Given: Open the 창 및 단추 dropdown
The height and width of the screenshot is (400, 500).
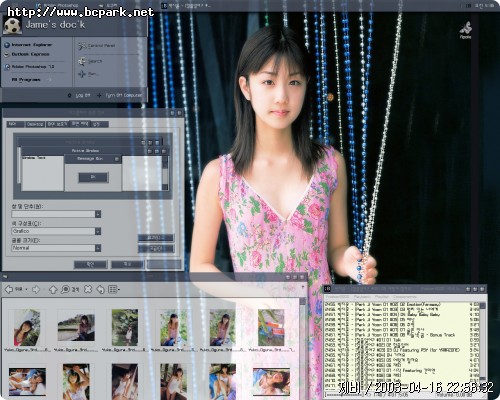Looking at the screenshot, I should click(98, 214).
